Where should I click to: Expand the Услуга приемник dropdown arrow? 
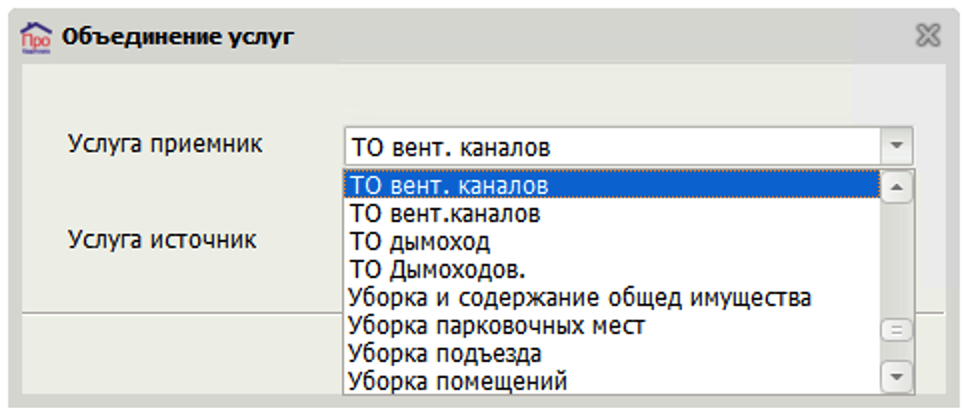(x=896, y=146)
